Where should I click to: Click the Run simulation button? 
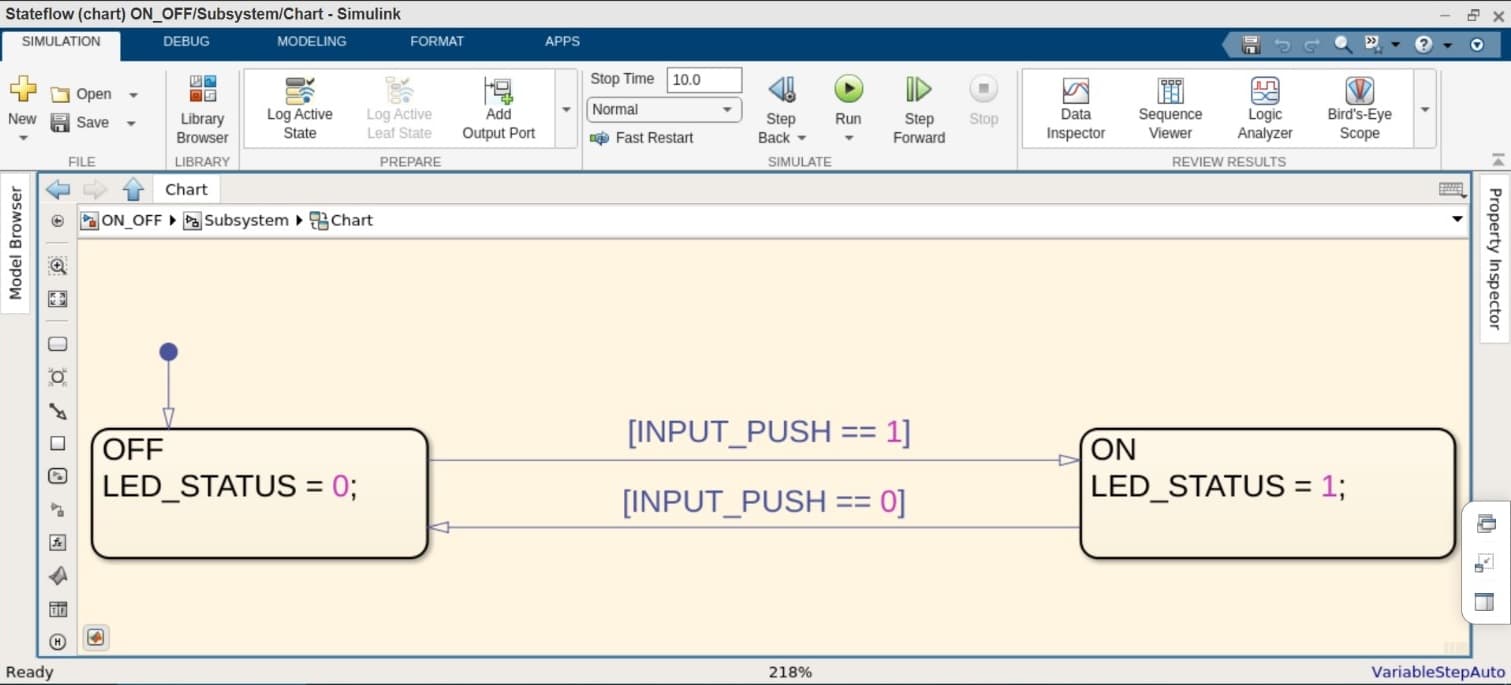848,91
